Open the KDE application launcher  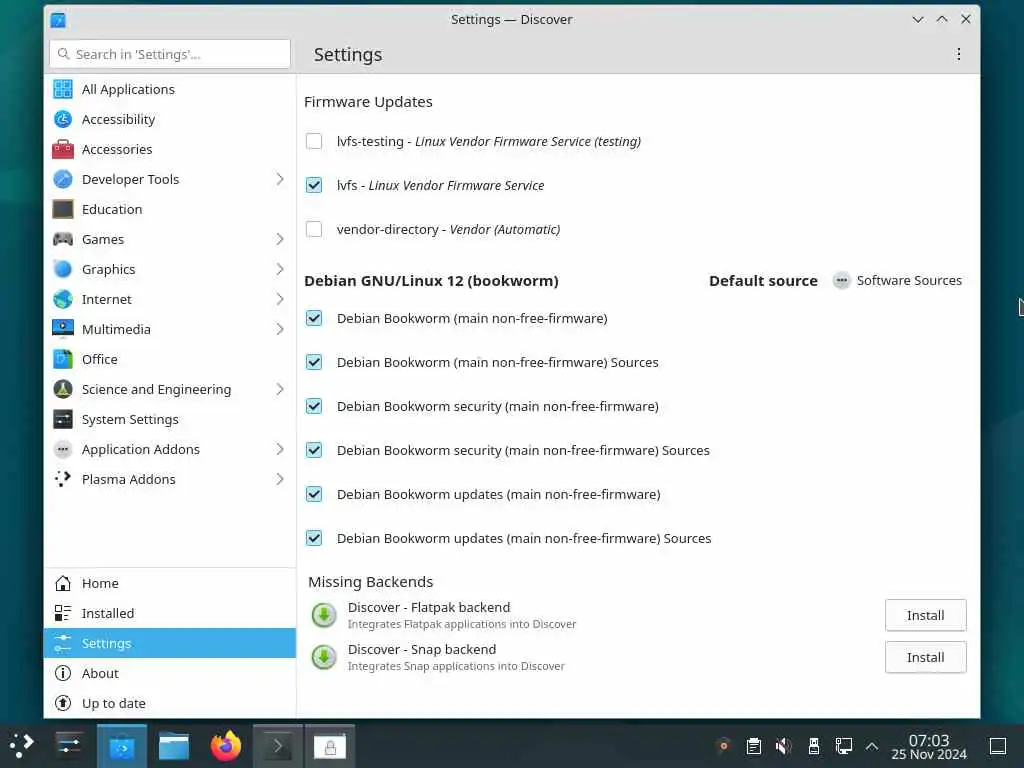click(x=22, y=745)
